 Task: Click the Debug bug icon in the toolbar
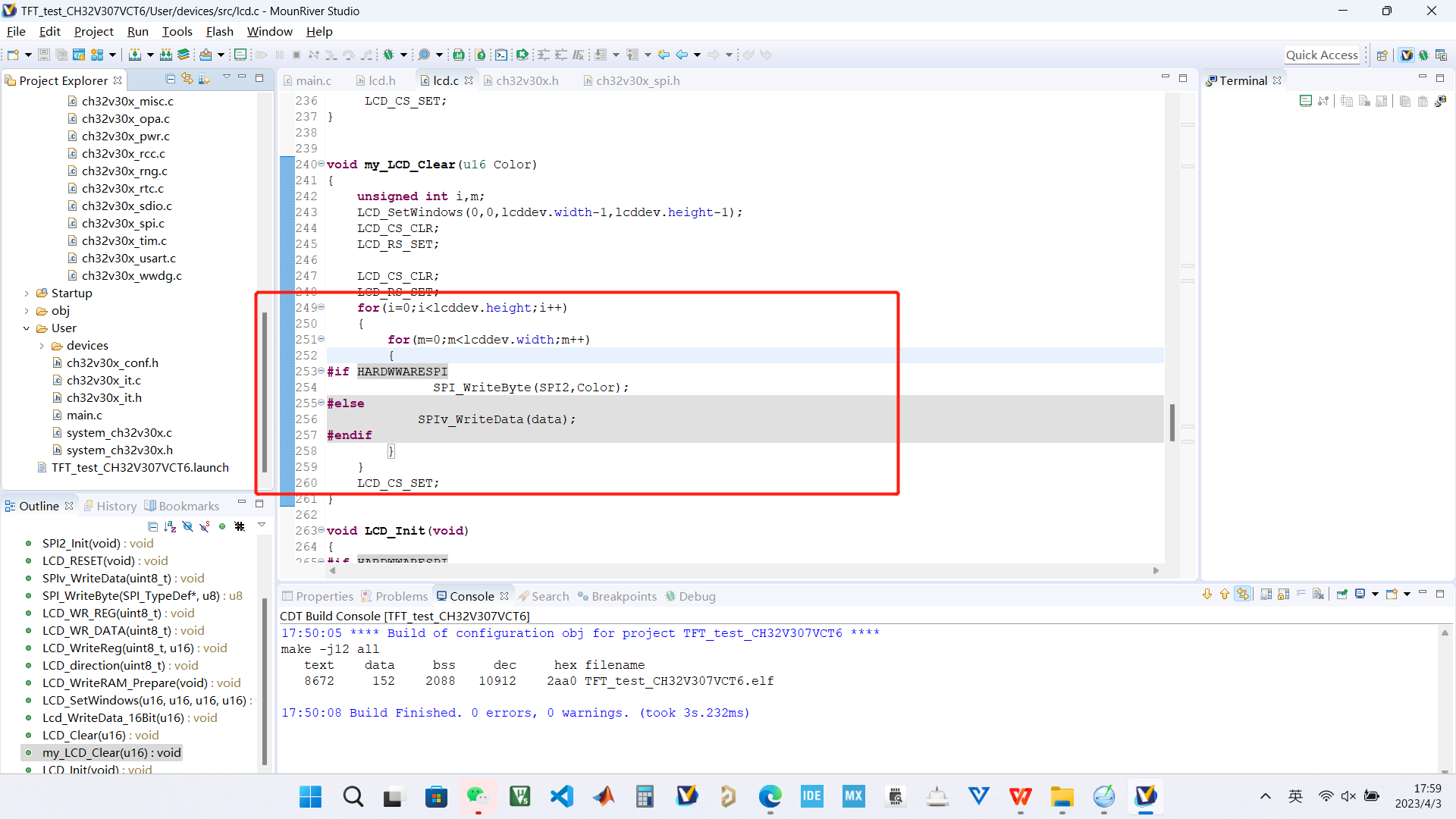click(x=389, y=55)
